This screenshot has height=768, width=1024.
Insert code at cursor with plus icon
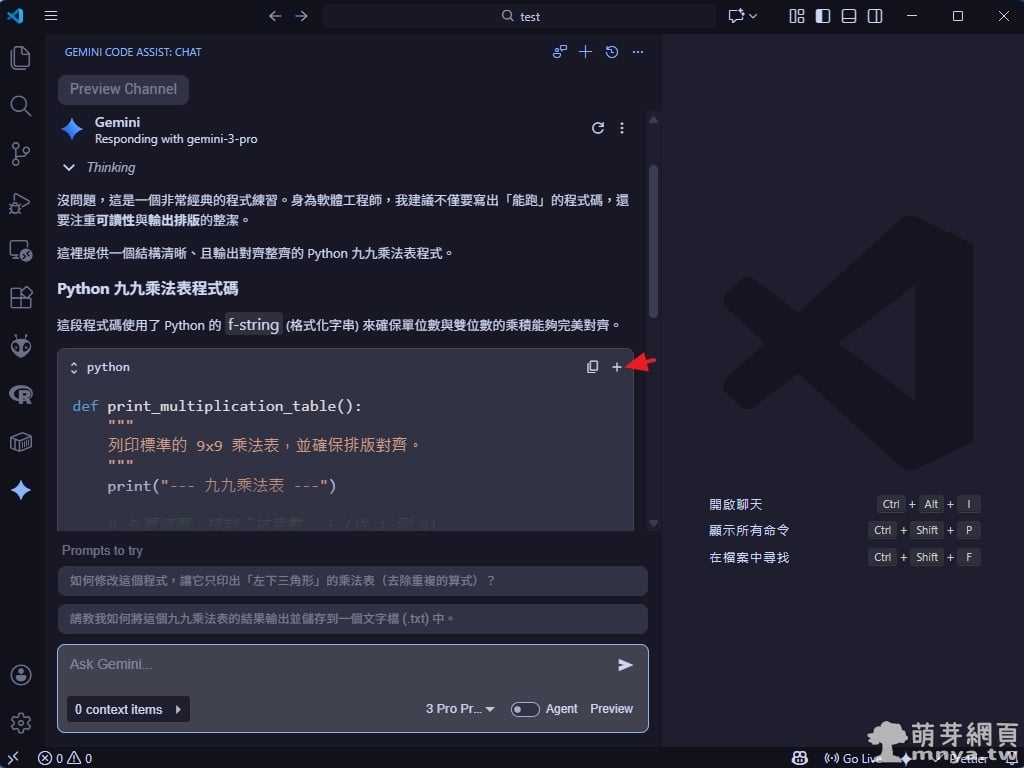coord(617,367)
